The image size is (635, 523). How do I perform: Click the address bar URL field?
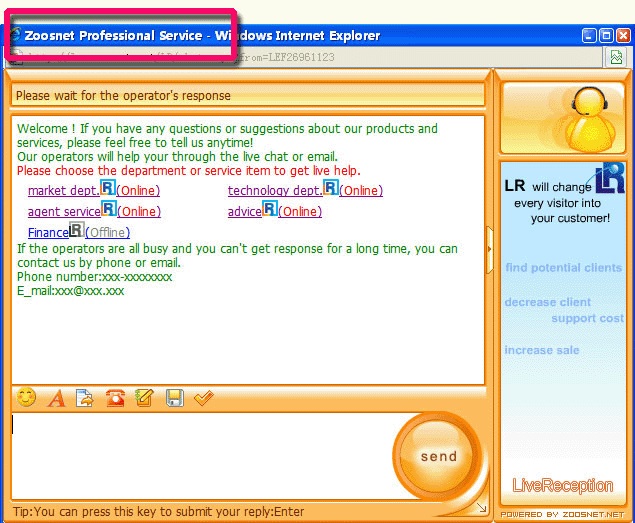pos(304,57)
